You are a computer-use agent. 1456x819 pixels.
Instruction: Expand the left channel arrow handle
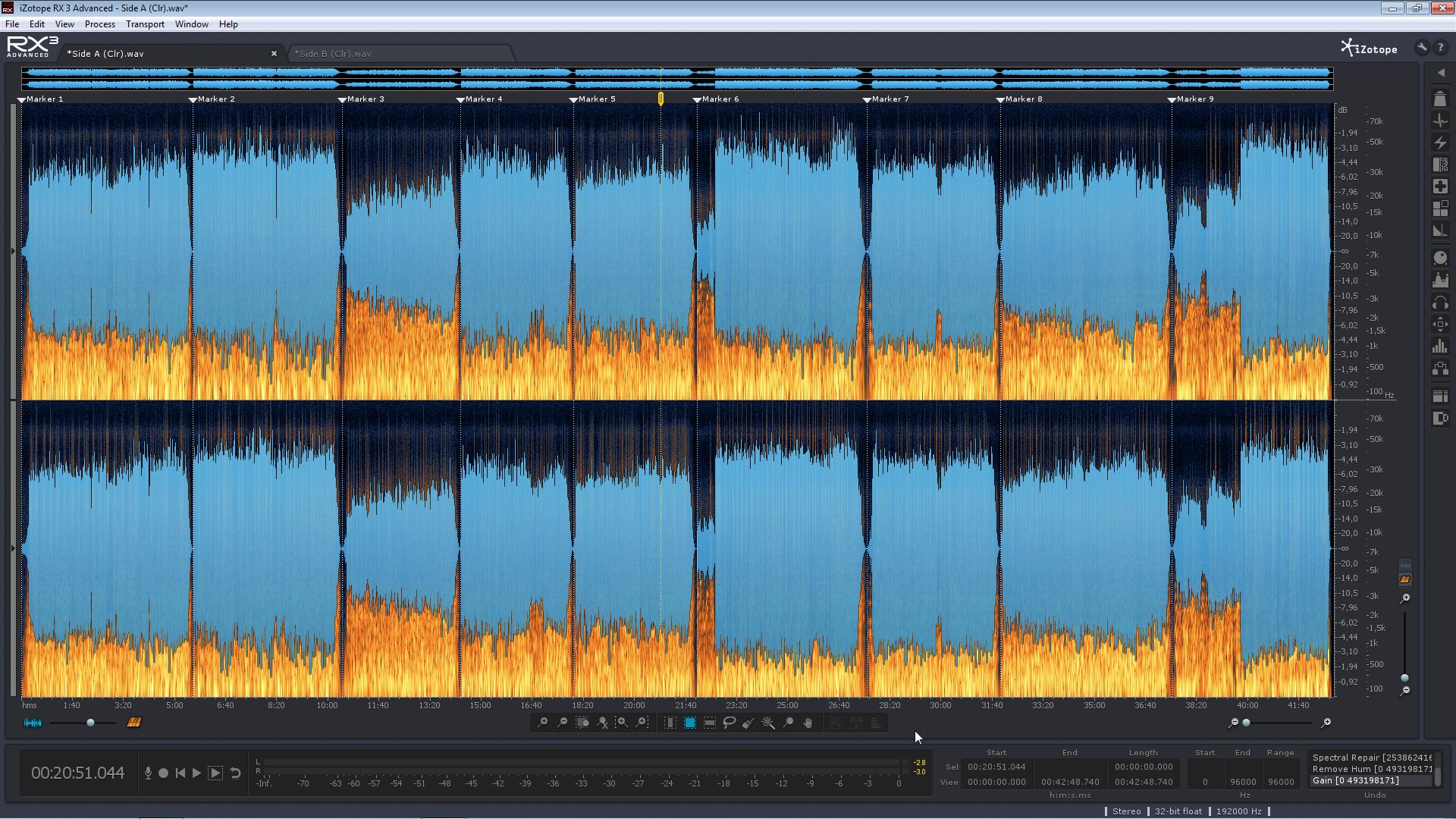coord(13,251)
